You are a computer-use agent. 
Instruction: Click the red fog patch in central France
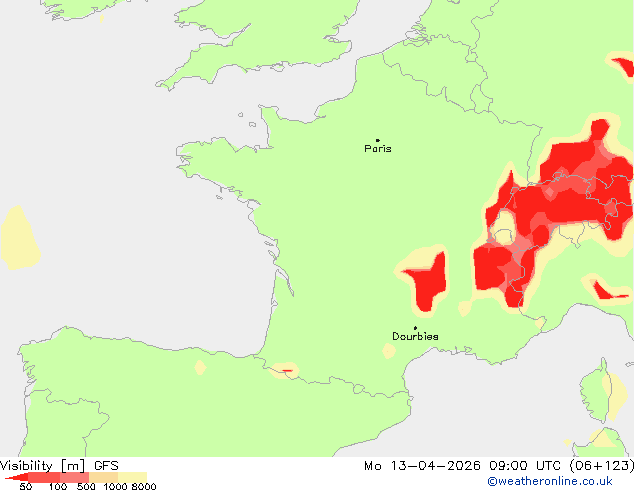[x=429, y=283]
